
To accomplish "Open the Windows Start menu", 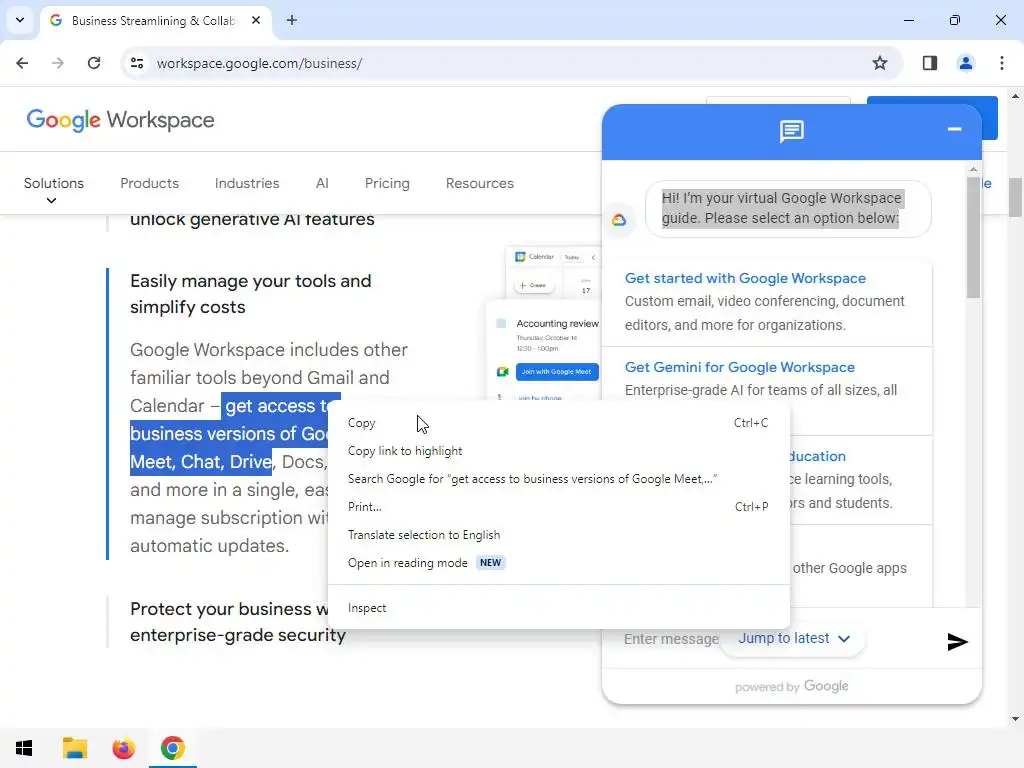I will click(x=24, y=748).
